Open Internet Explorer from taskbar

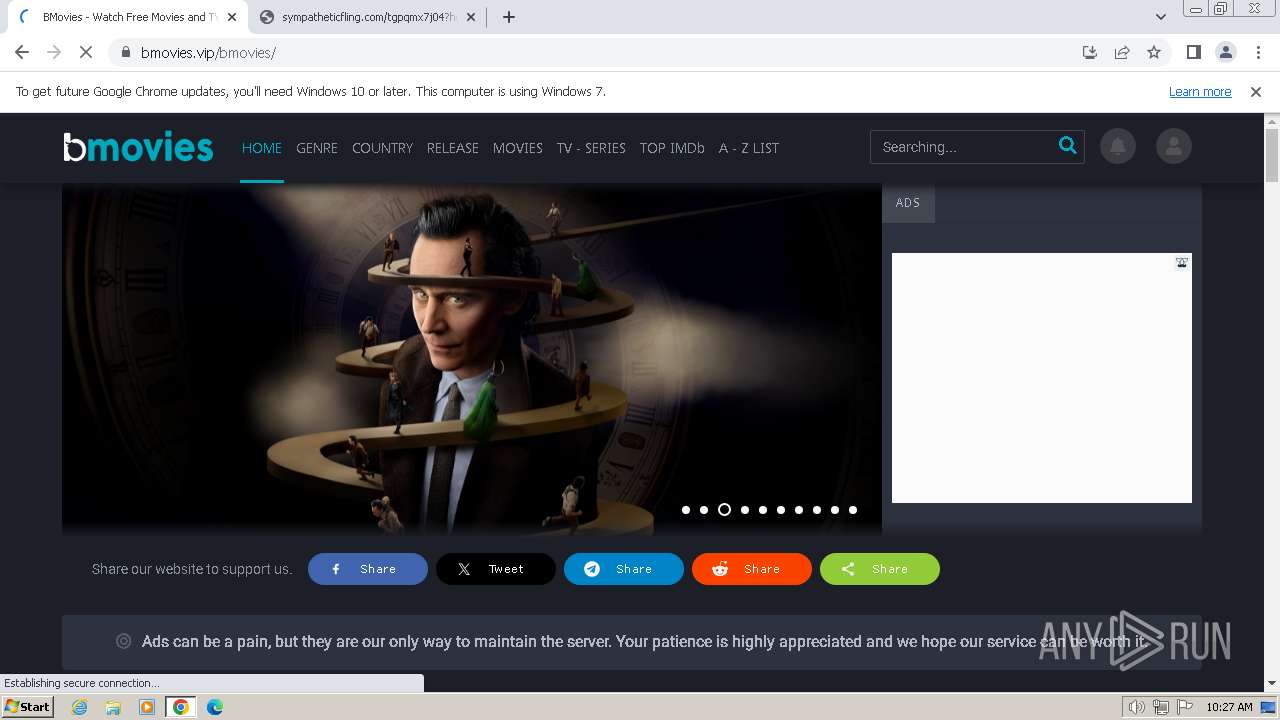tap(79, 707)
